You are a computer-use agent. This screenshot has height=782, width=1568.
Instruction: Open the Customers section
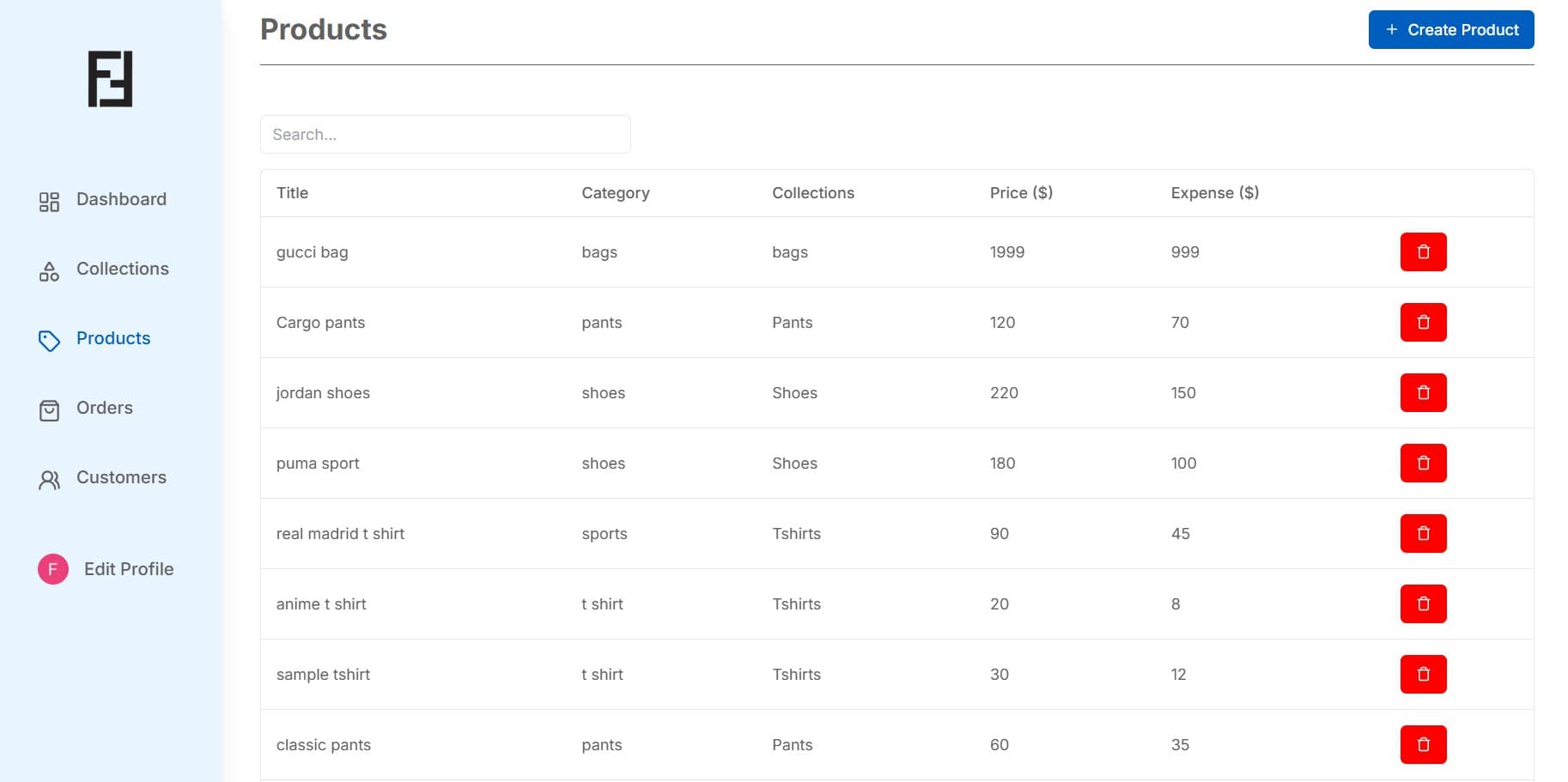point(121,477)
